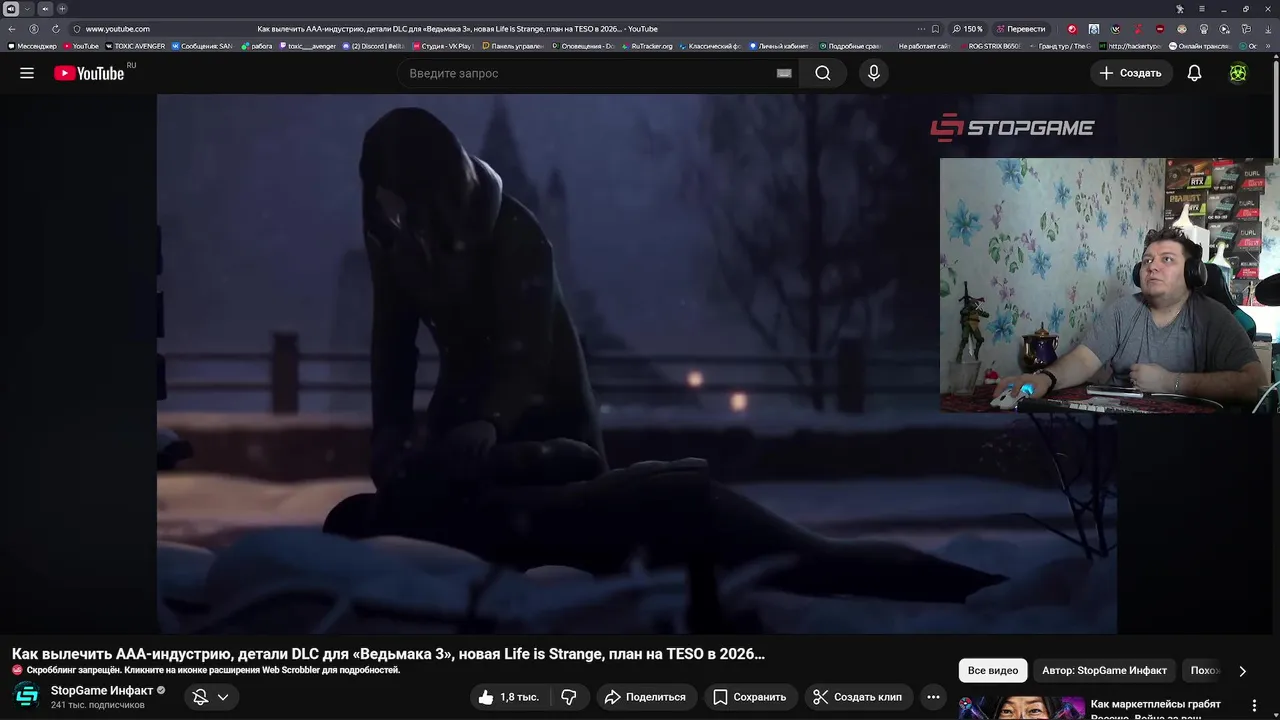Viewport: 1280px width, 720px height.
Task: Start voice search with the microphone icon
Action: point(874,73)
